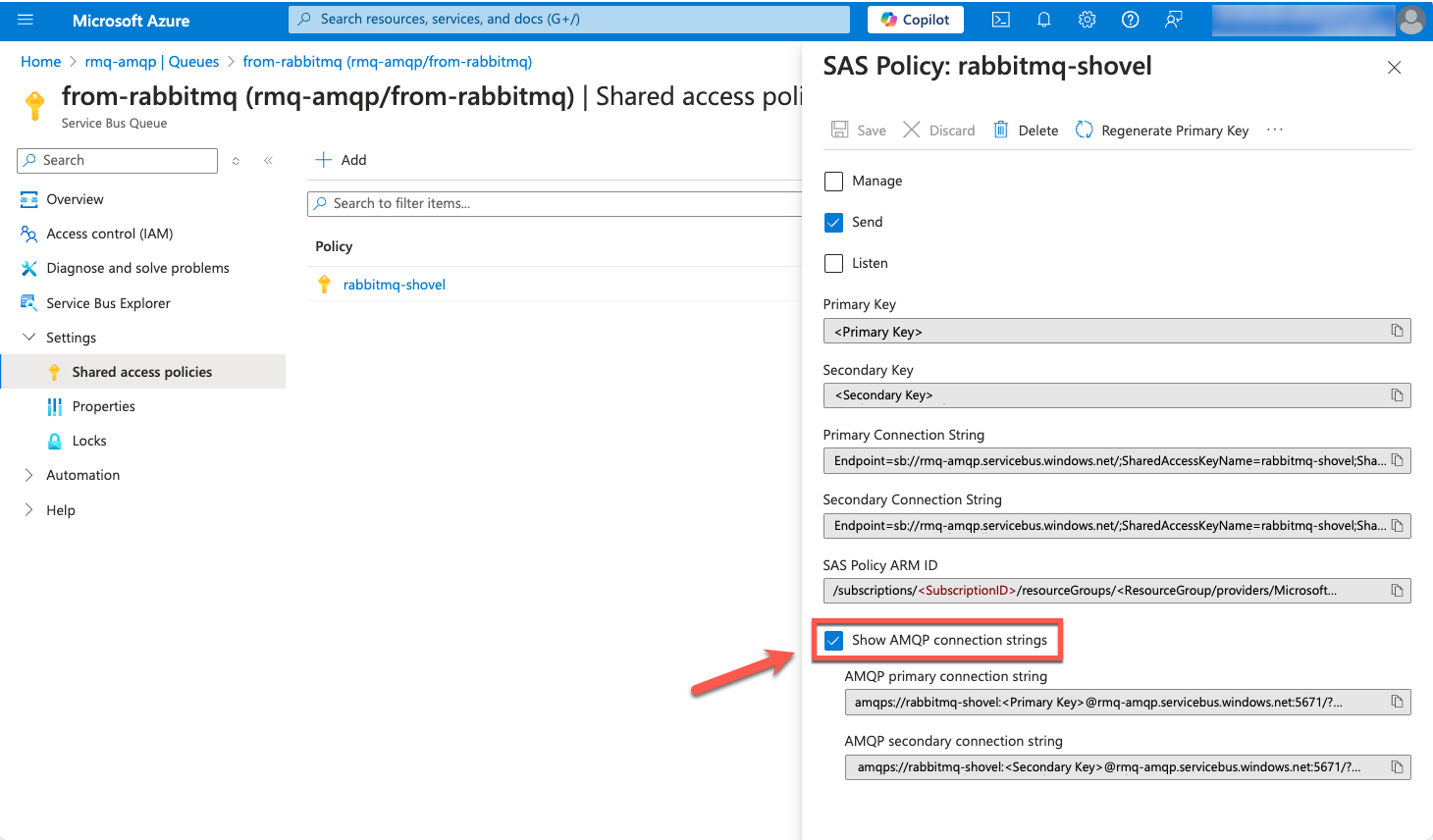Open the notifications bell

pyautogui.click(x=1043, y=19)
